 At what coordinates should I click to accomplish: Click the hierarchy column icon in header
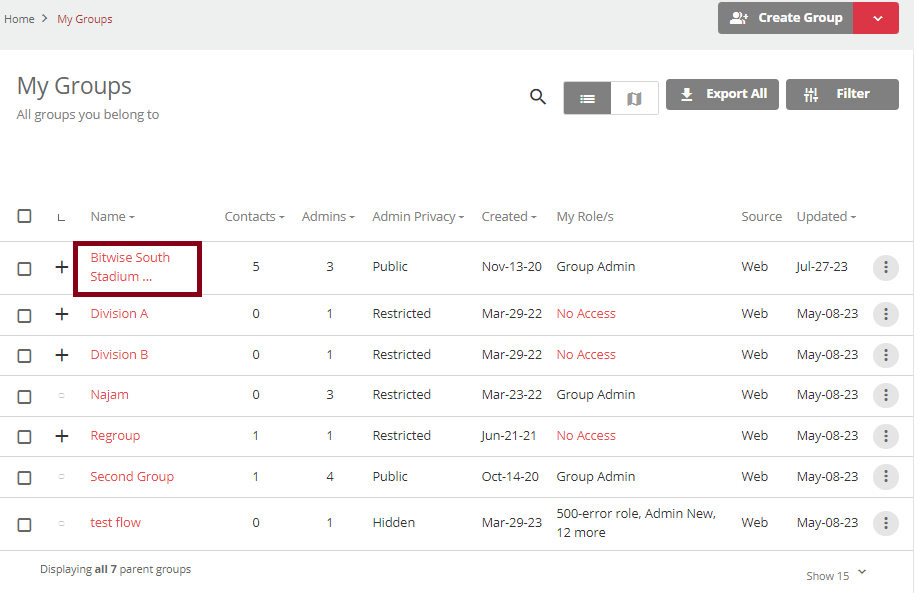coord(61,217)
